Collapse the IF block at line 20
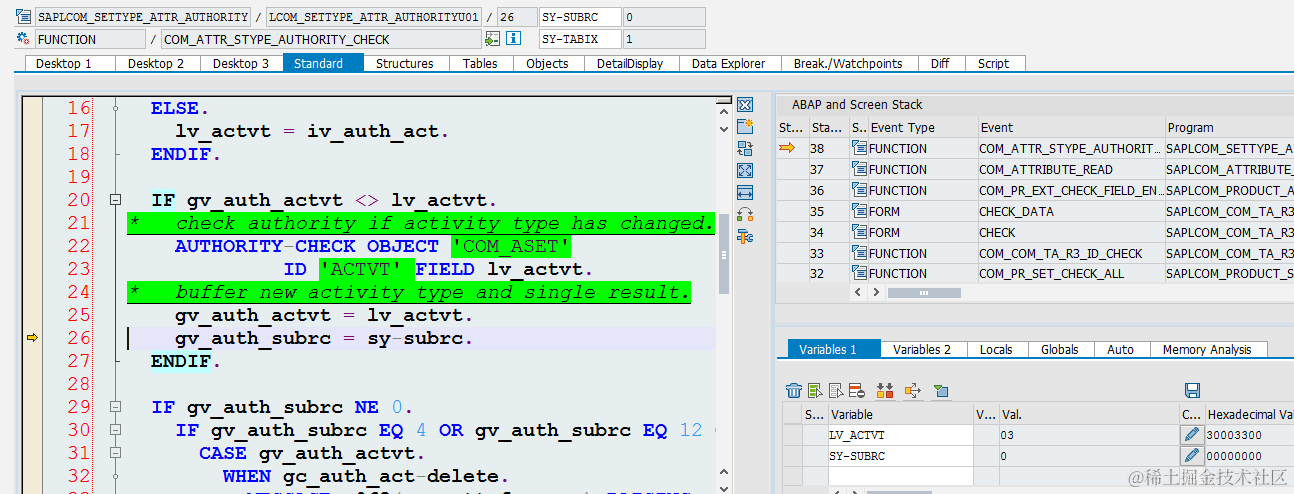 pos(116,200)
